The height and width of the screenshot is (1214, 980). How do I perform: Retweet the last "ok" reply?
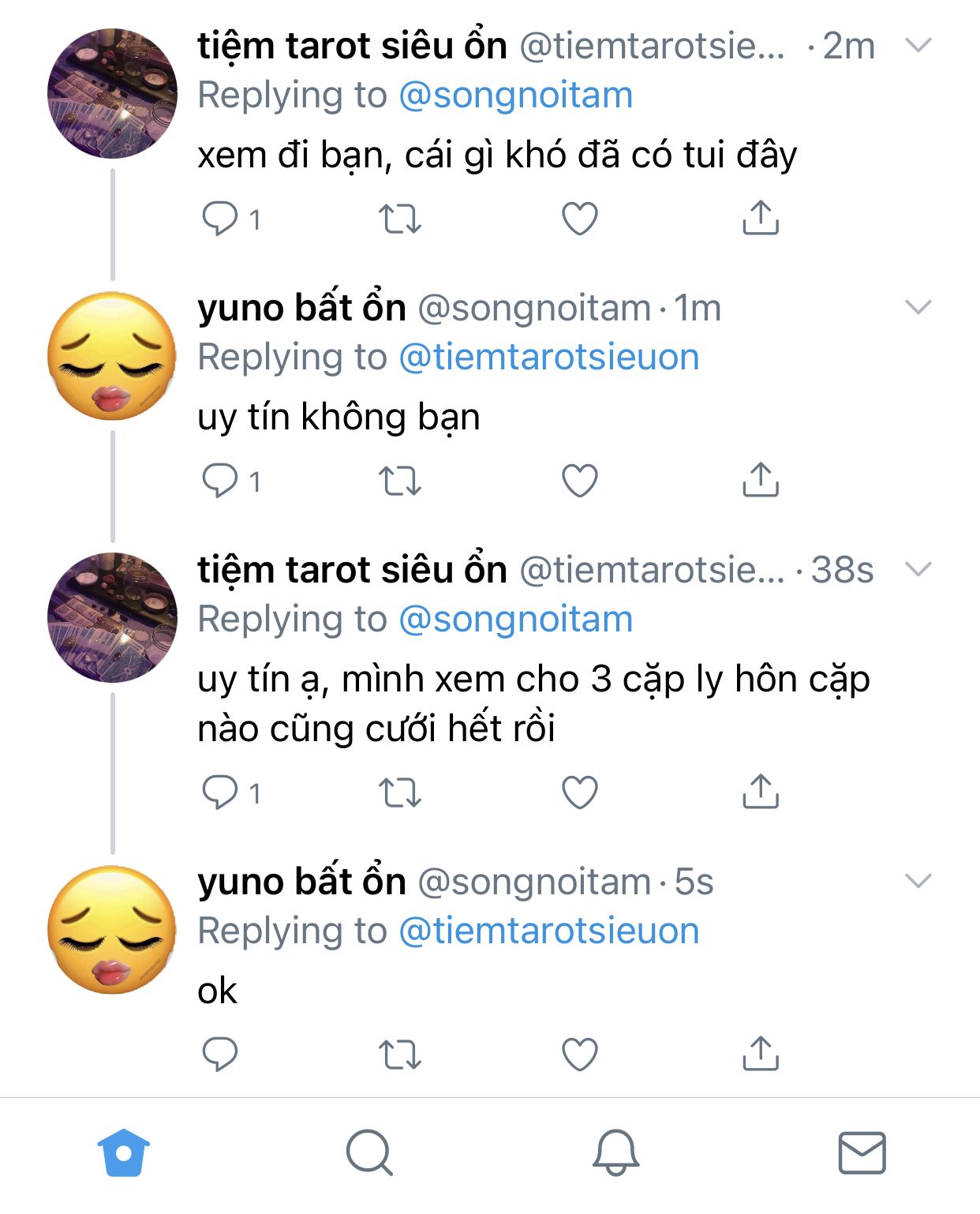click(400, 1055)
